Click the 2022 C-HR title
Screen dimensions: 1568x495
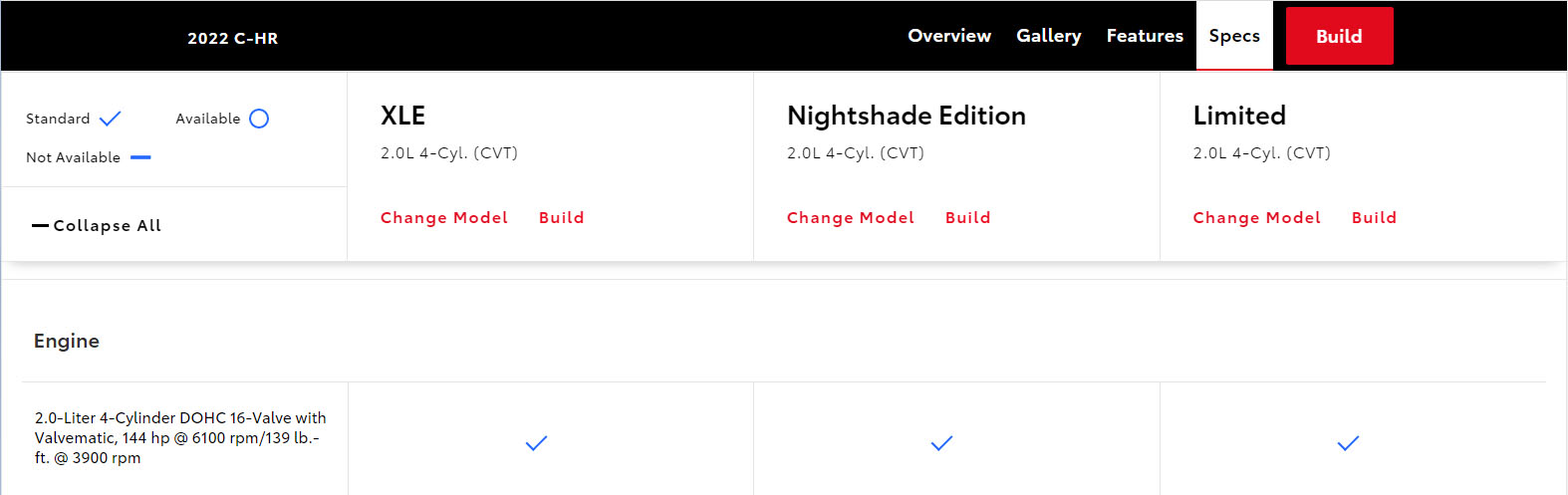pos(233,39)
